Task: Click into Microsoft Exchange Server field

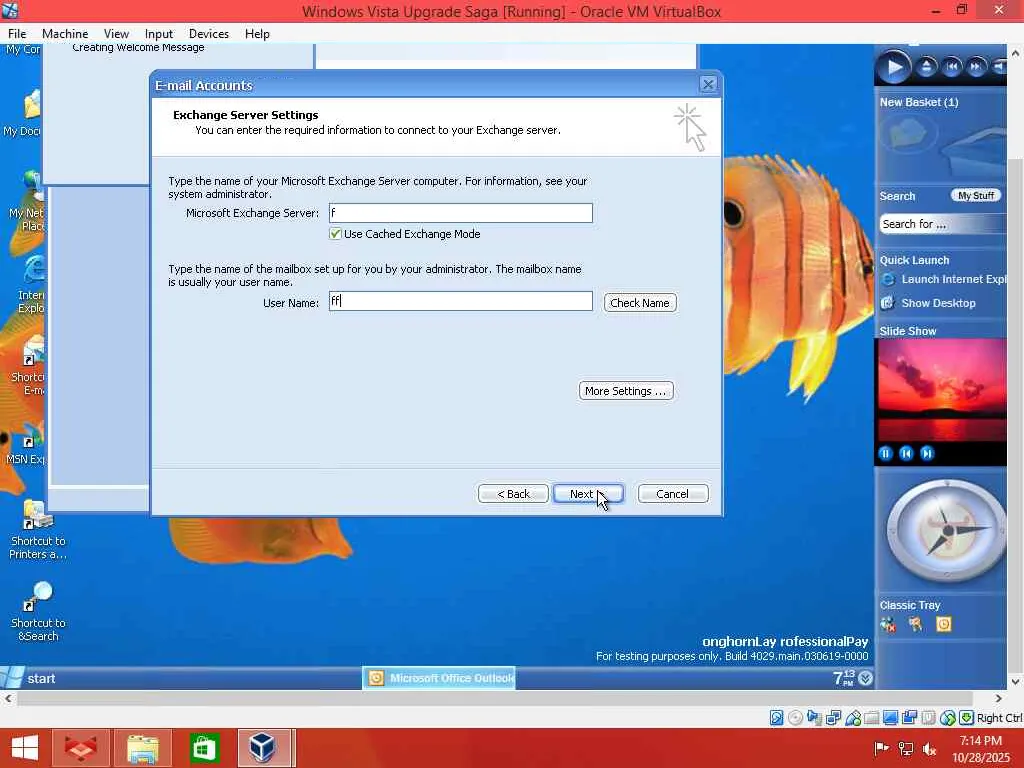Action: tap(460, 213)
